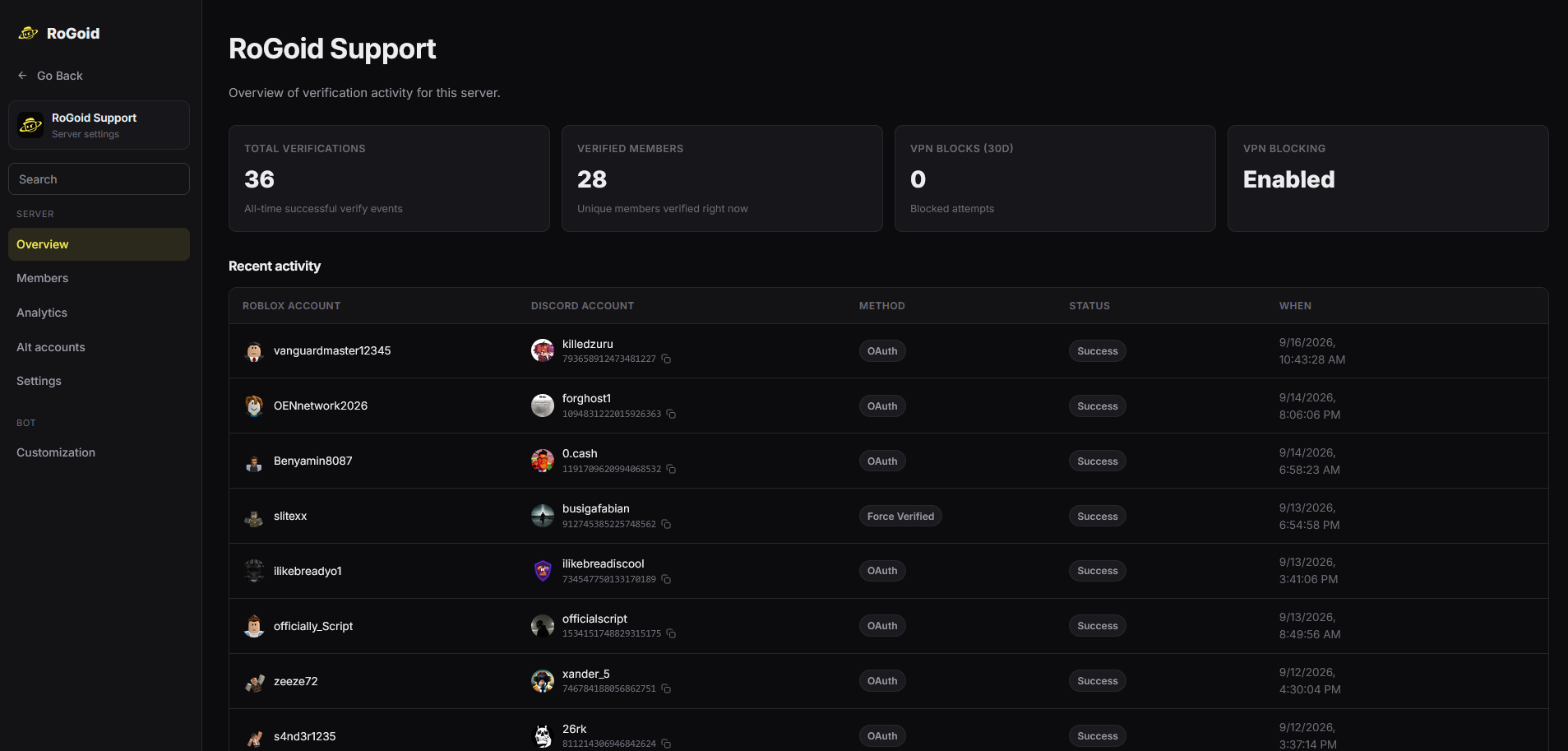Click busigafabian's Discord avatar
The image size is (1568, 751).
click(x=543, y=516)
